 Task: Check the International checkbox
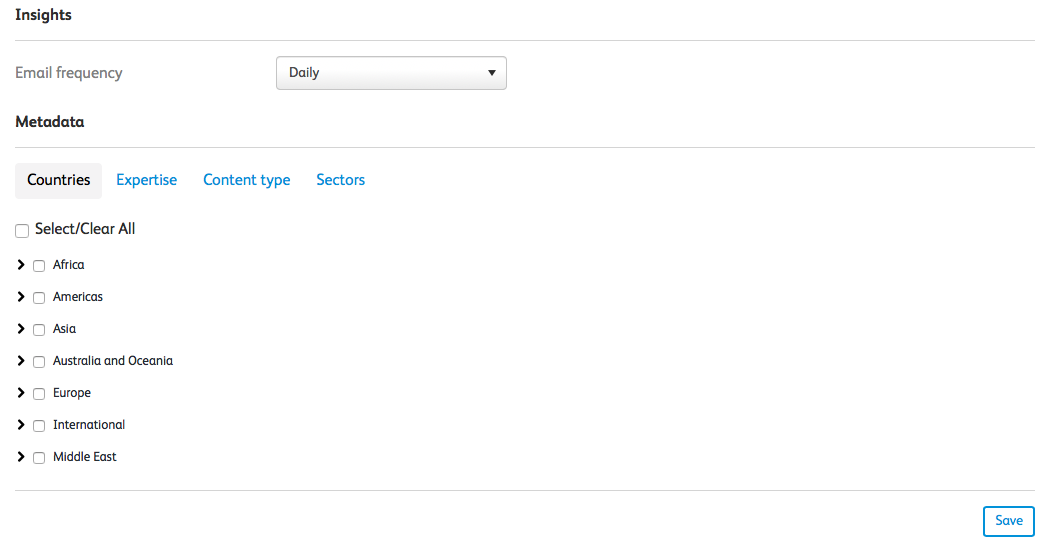(39, 426)
